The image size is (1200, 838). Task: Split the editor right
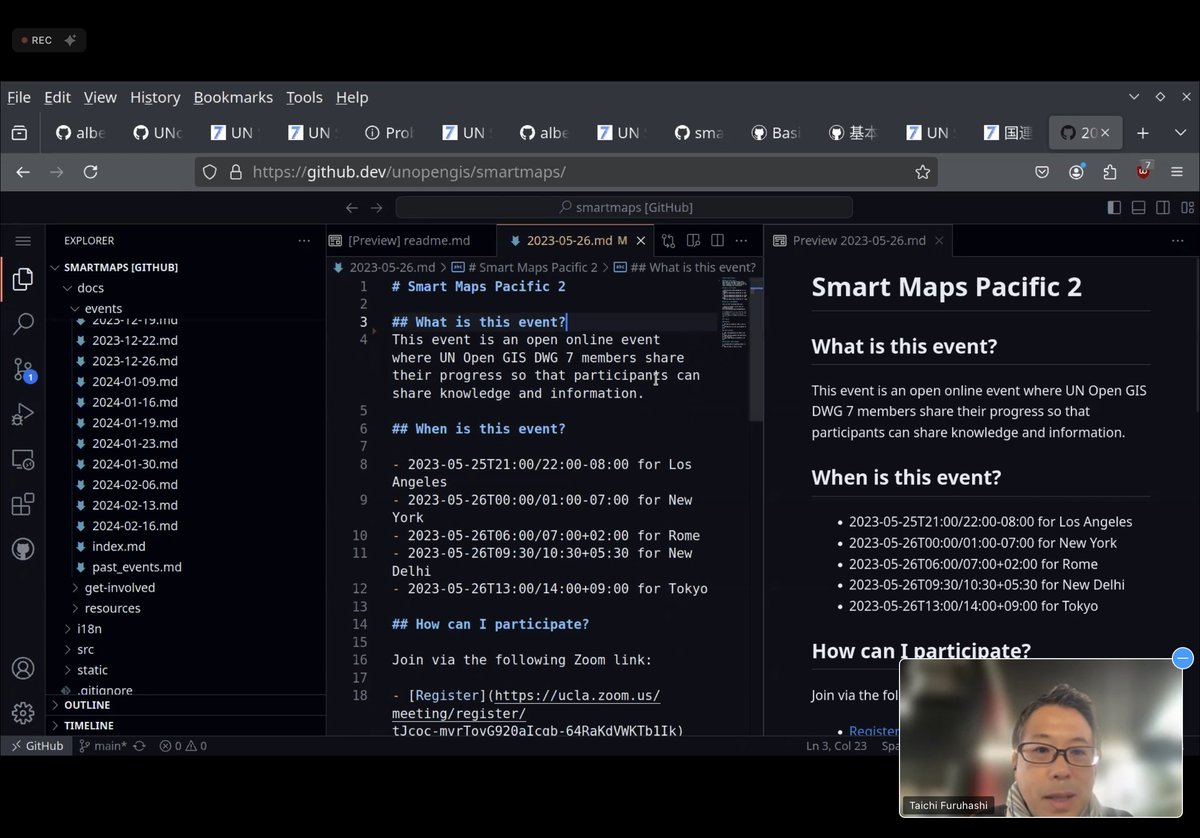717,241
